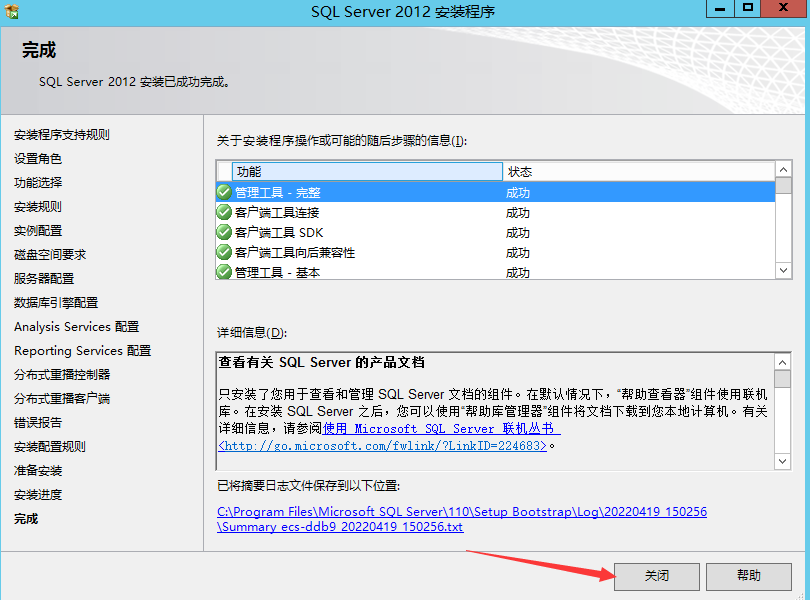This screenshot has height=600, width=810.
Task: Select 完成 step in the sidebar
Action: tap(26, 518)
